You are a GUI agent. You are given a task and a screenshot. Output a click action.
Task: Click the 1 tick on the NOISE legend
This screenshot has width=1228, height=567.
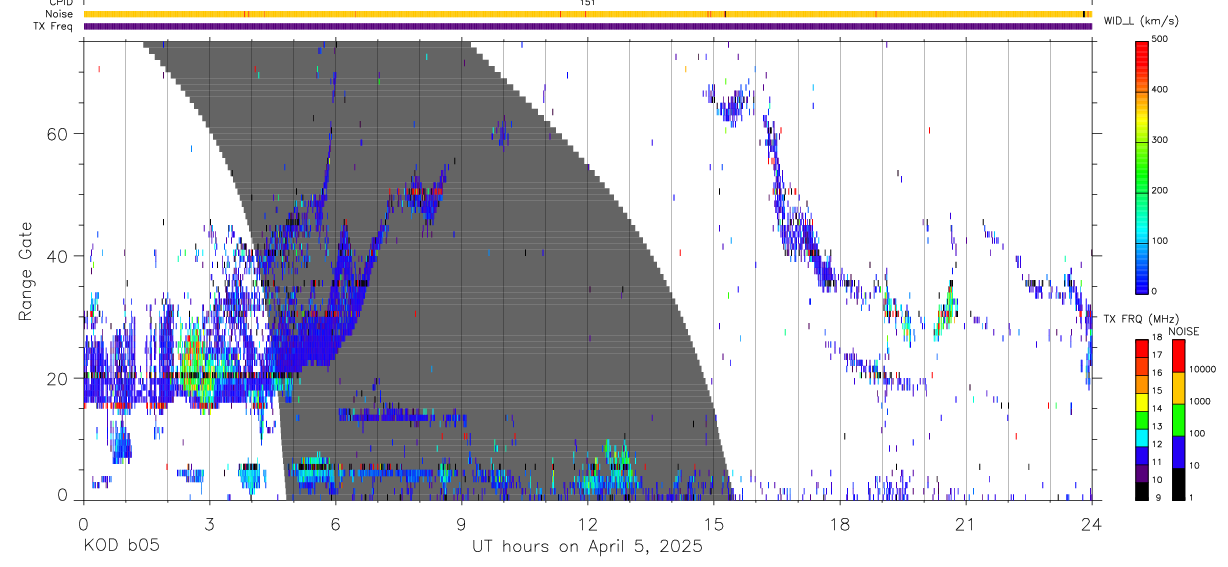(1191, 497)
